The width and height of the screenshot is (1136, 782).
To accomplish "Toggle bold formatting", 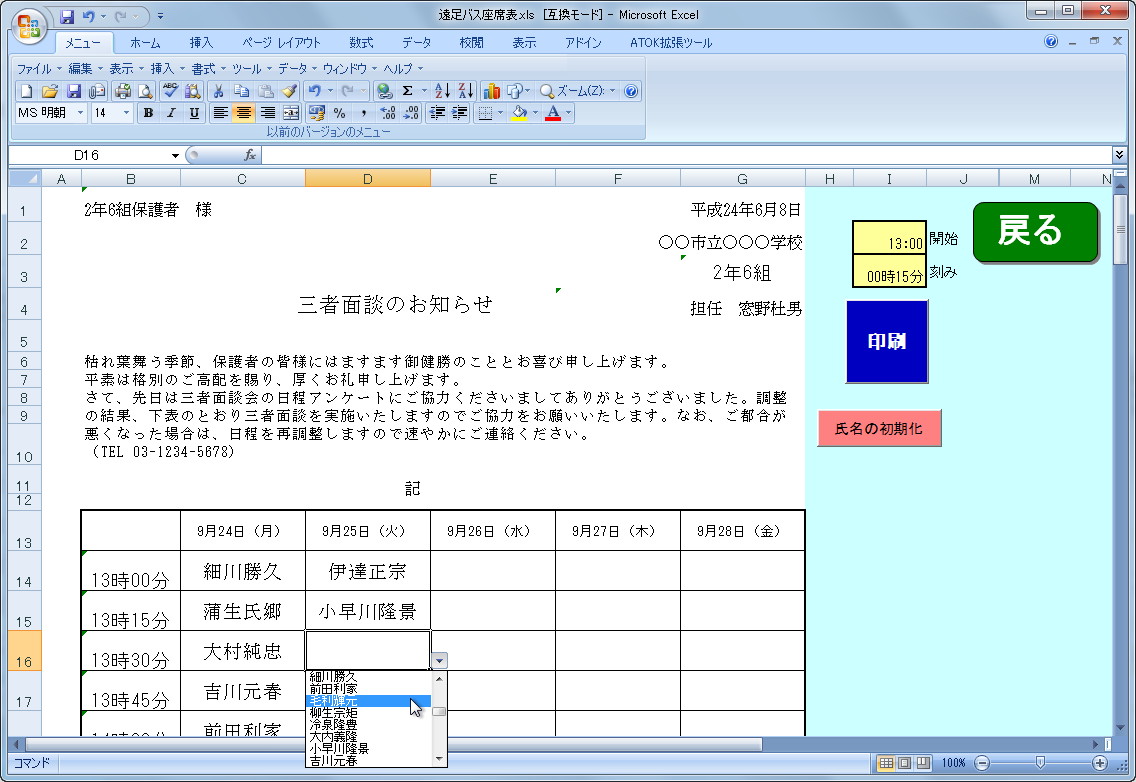I will 148,113.
